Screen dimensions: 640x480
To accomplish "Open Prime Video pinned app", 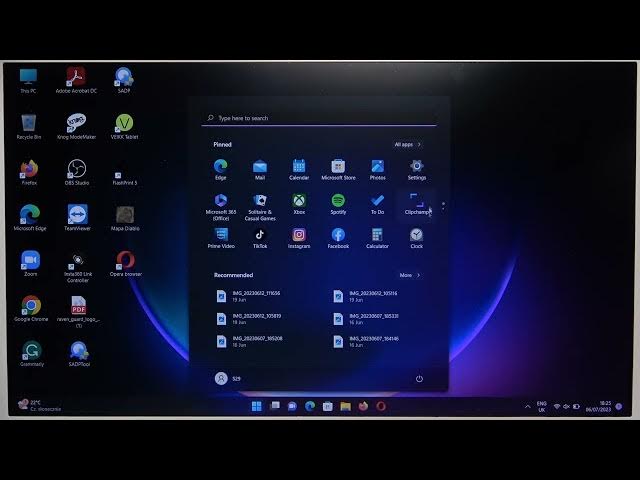I will click(x=221, y=238).
